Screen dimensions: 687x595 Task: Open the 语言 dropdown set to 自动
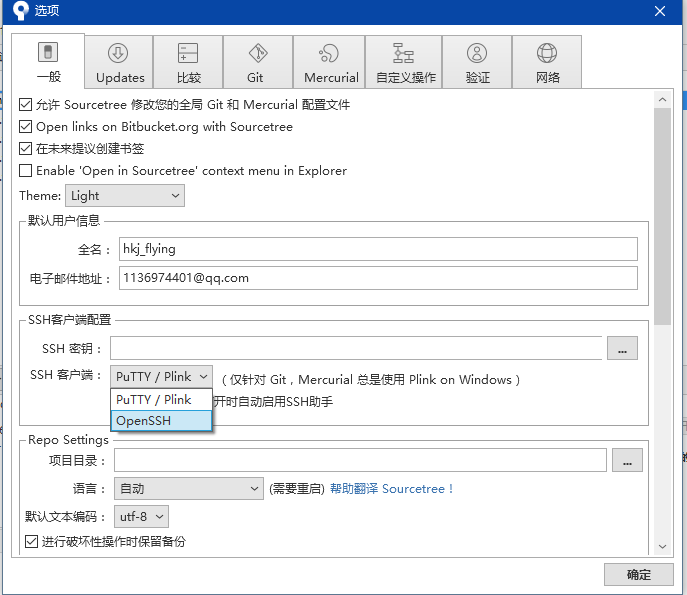pos(189,489)
